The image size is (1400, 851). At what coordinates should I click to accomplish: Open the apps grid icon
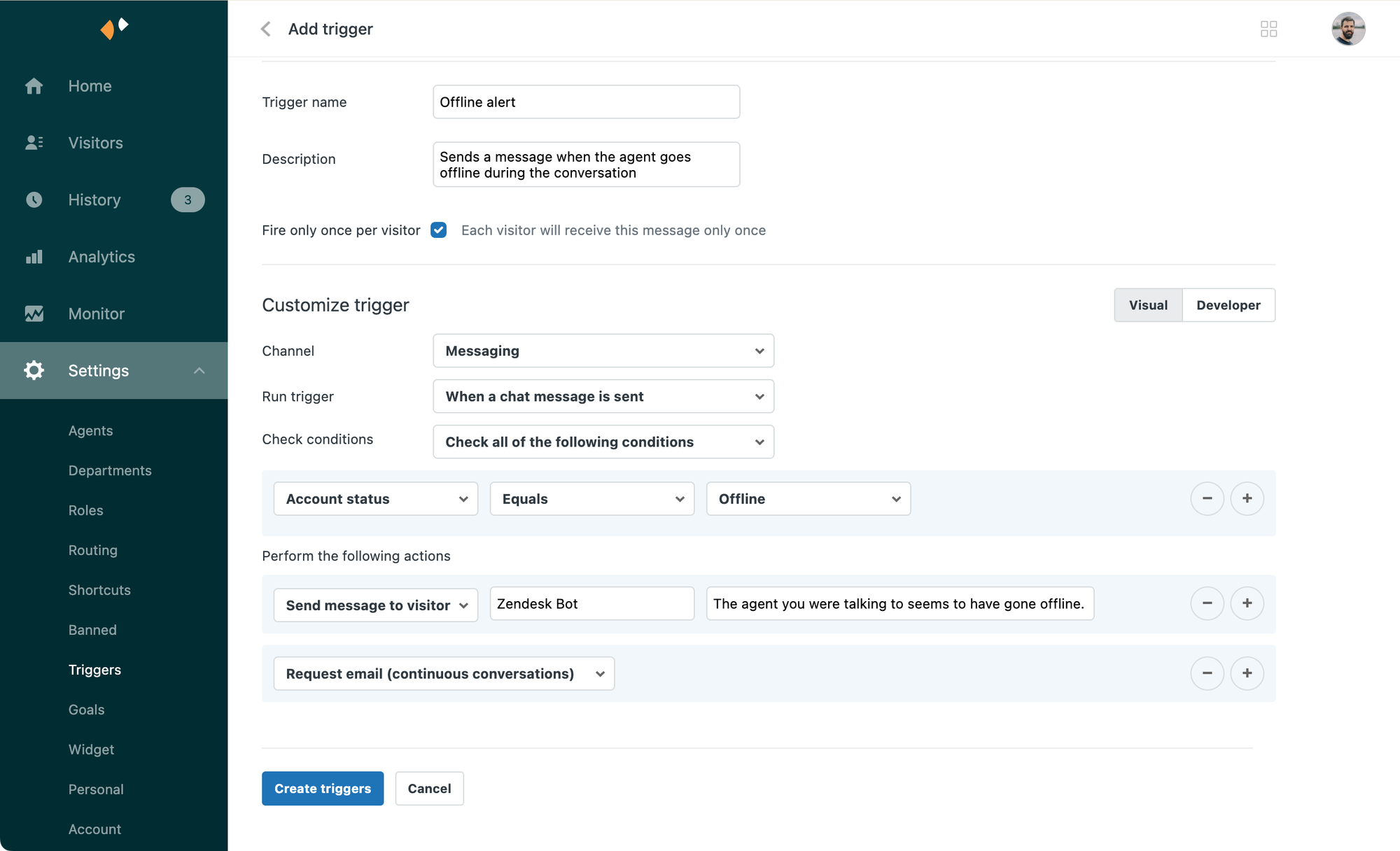click(1268, 29)
